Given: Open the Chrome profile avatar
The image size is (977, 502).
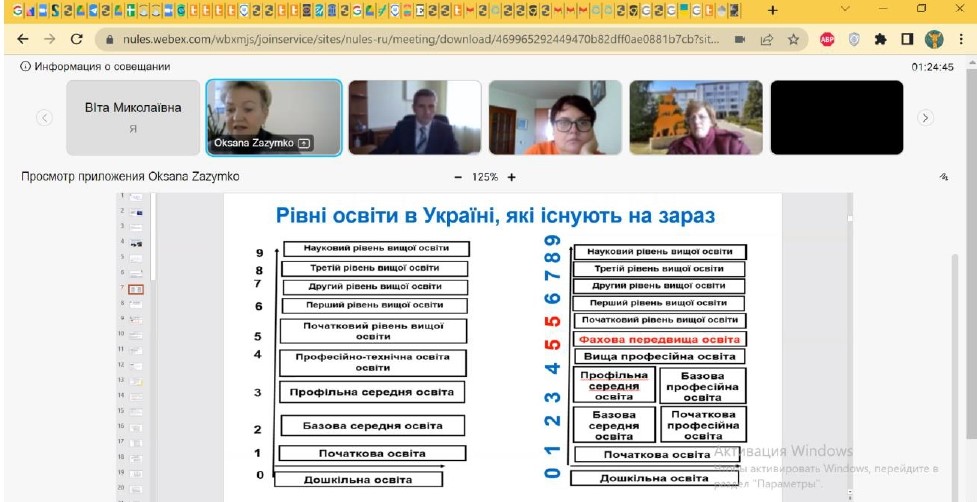Looking at the screenshot, I should pyautogui.click(x=934, y=39).
